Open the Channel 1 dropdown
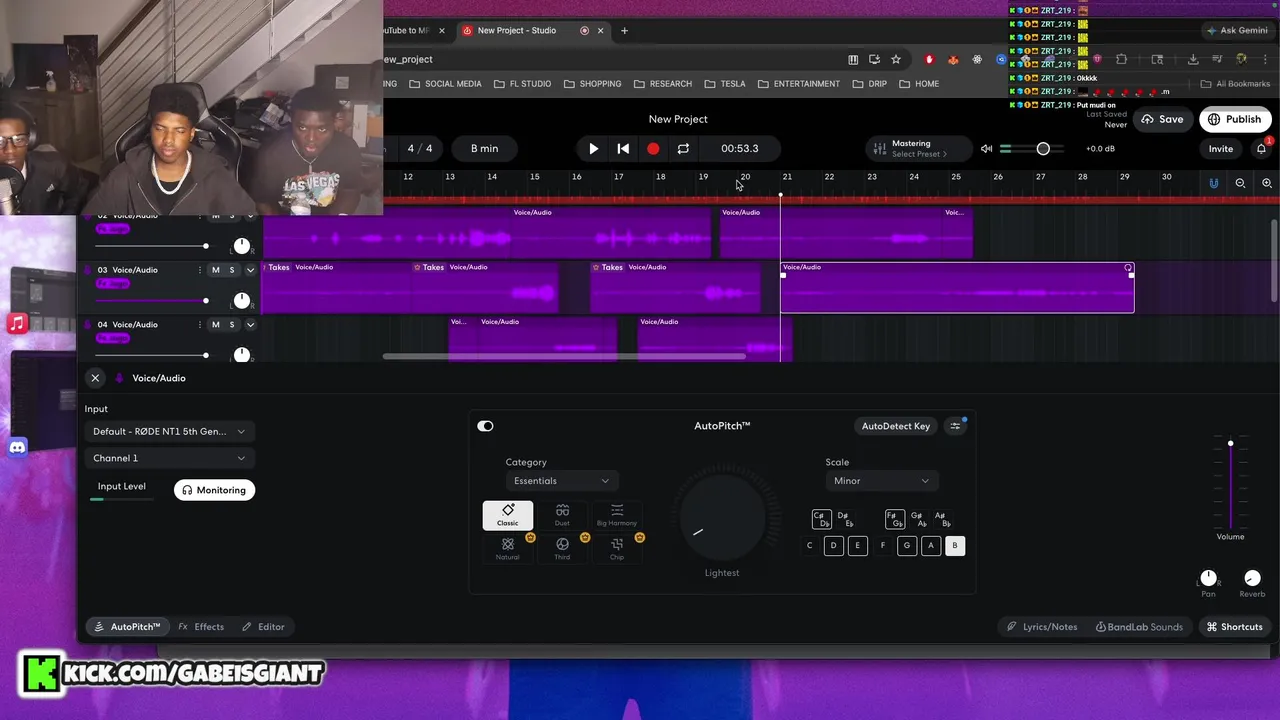This screenshot has width=1280, height=720. pyautogui.click(x=169, y=458)
